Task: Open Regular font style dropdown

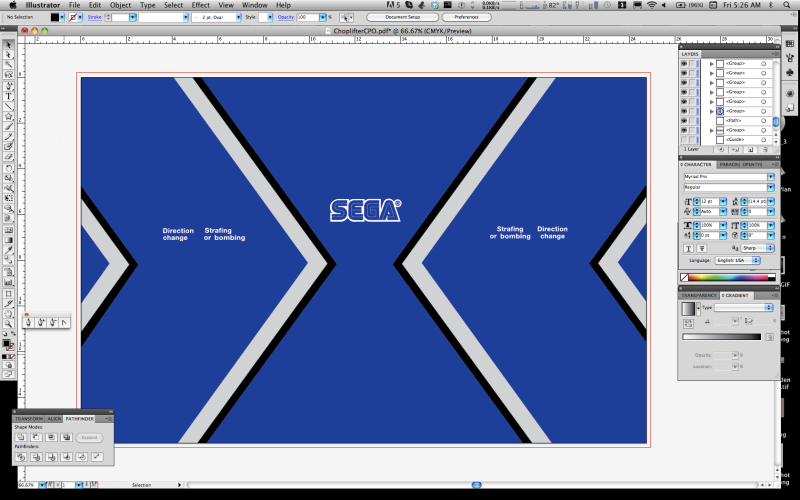Action: coord(771,187)
